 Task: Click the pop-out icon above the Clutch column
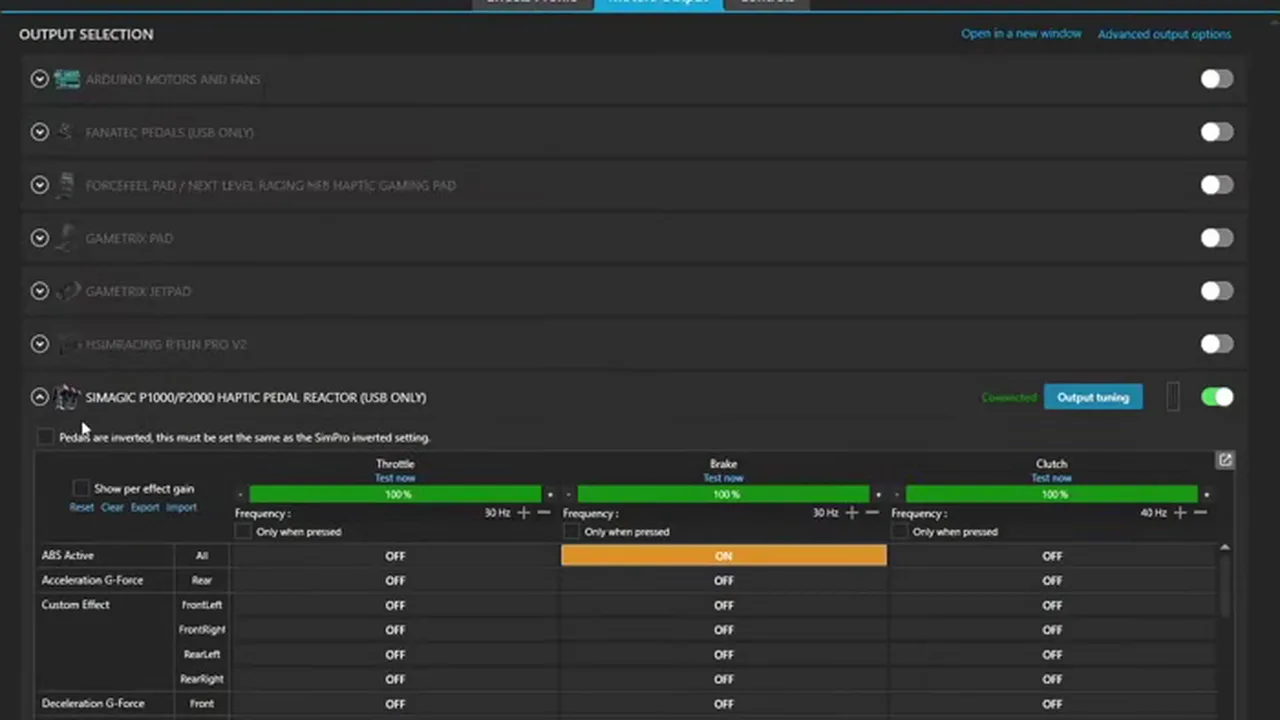point(1225,460)
